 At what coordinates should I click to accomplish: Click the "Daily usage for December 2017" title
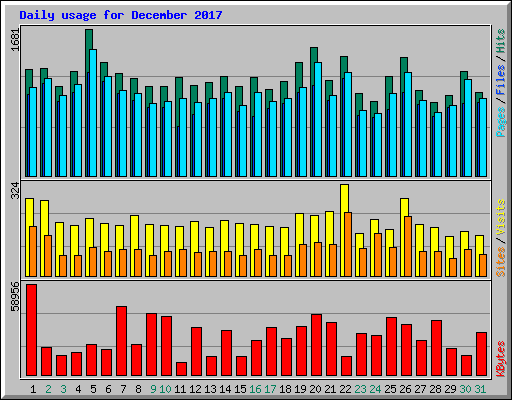tap(121, 15)
